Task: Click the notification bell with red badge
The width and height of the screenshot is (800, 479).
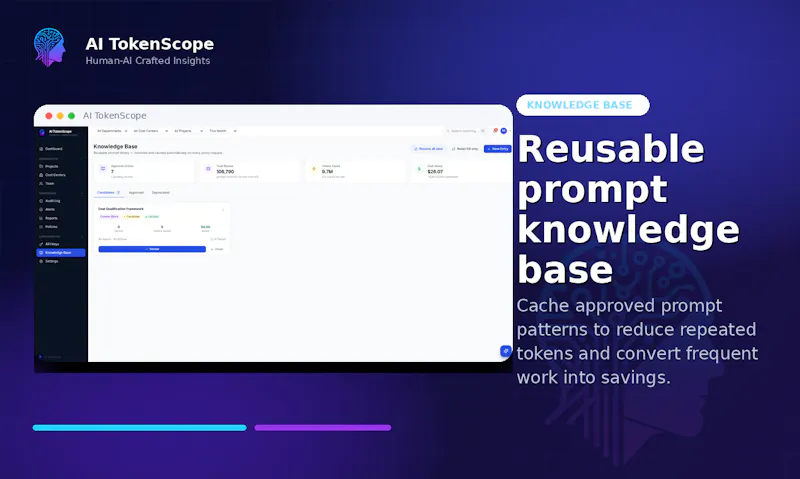Action: pyautogui.click(x=495, y=131)
